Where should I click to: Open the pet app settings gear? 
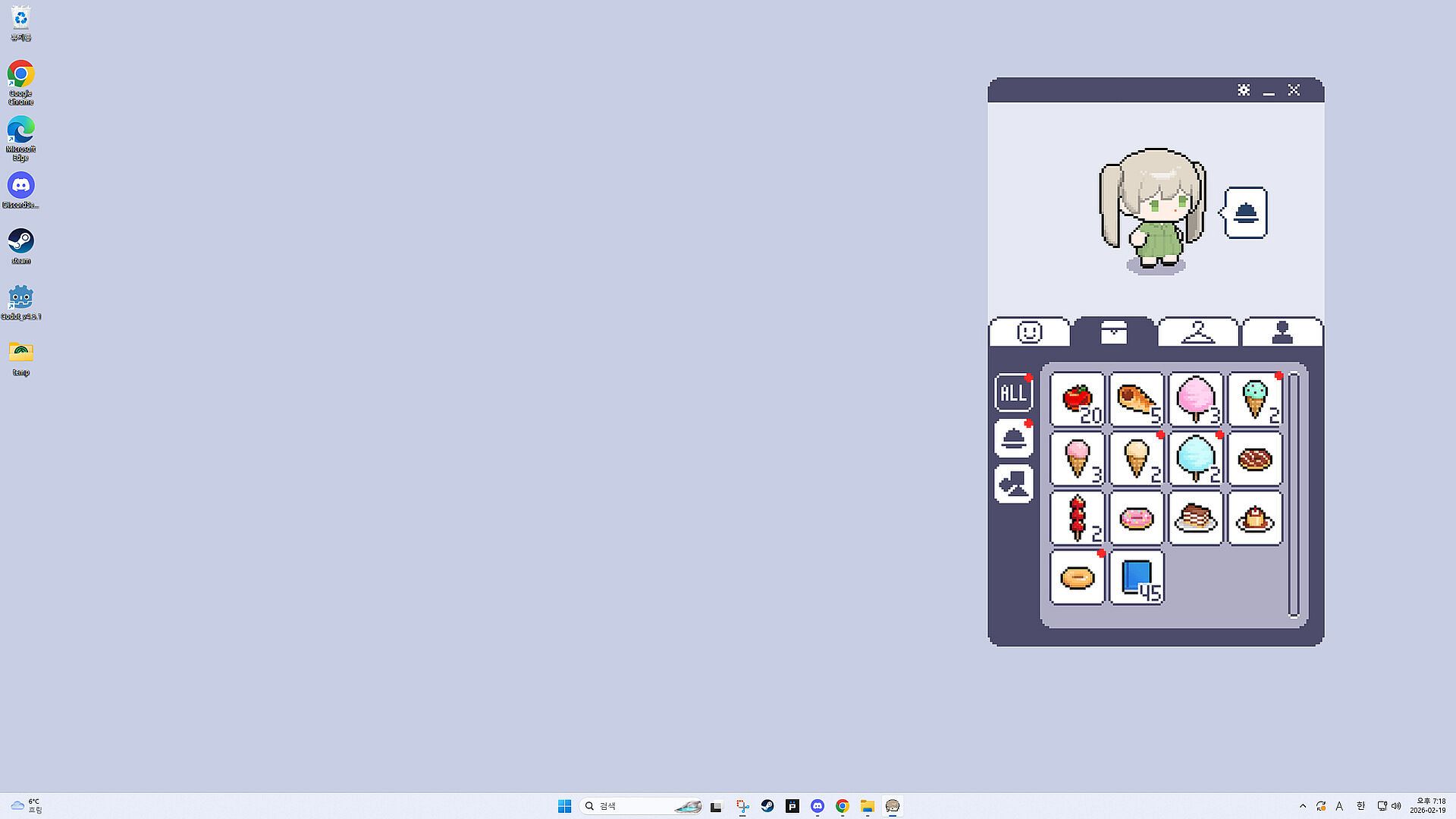pos(1244,90)
